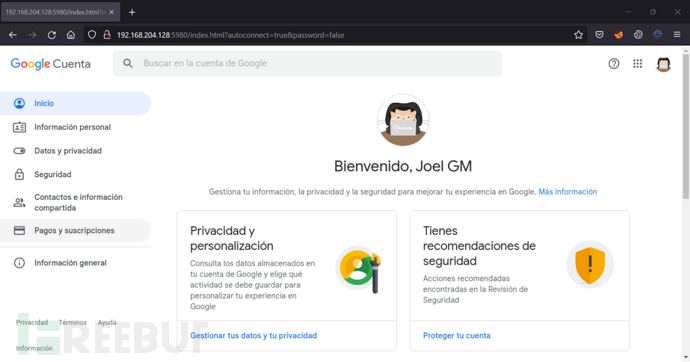Open Pagos y suscripciones section
Screen dimensions: 690x362
point(75,230)
